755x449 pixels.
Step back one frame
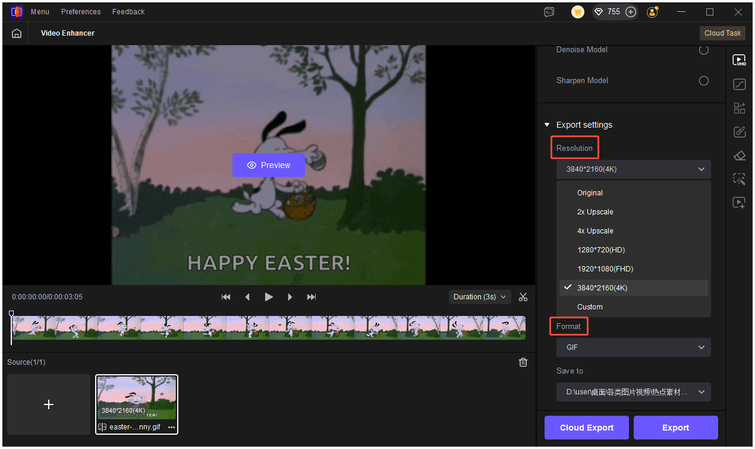pyautogui.click(x=247, y=297)
